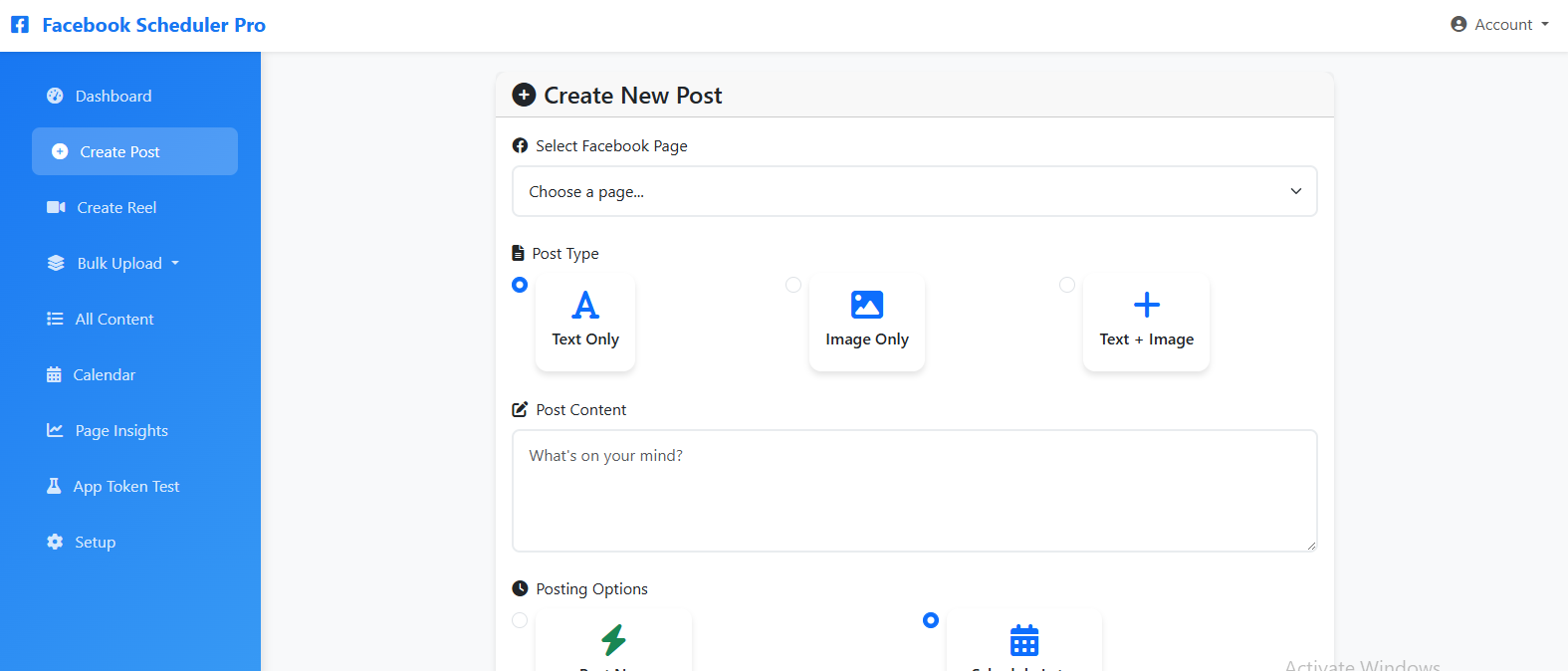Click the picture icon for Image Only
Screen dimensions: 1568x671
tap(867, 305)
